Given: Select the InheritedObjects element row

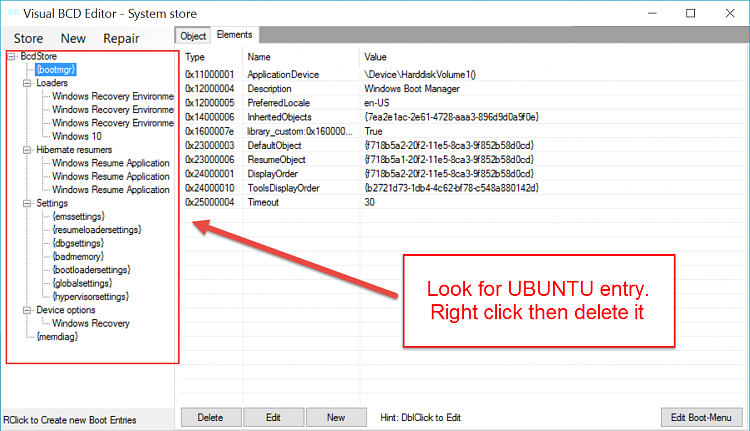Looking at the screenshot, I should (x=464, y=117).
